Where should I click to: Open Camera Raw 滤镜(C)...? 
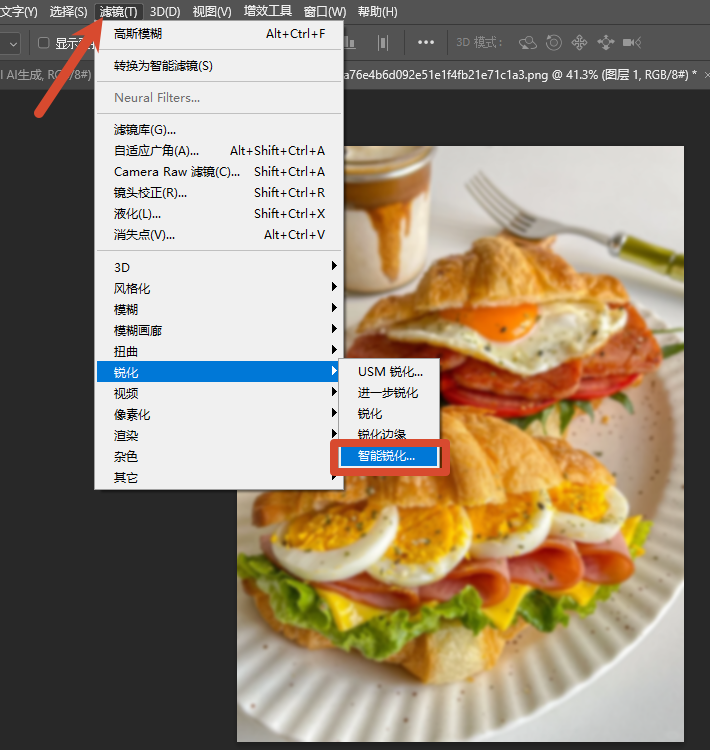point(220,172)
